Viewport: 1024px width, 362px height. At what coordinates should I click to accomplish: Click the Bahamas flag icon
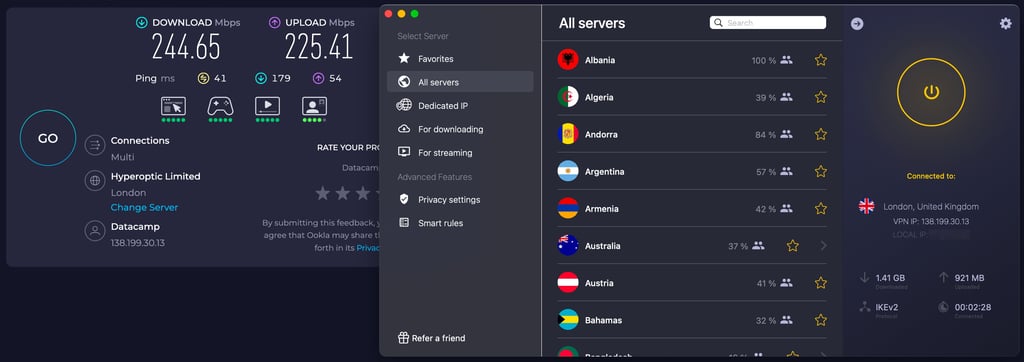coord(568,320)
